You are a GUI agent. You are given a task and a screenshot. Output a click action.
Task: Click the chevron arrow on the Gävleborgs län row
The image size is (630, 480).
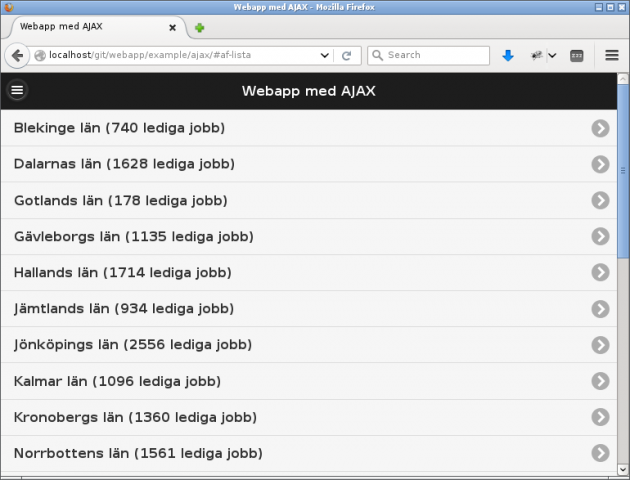600,236
